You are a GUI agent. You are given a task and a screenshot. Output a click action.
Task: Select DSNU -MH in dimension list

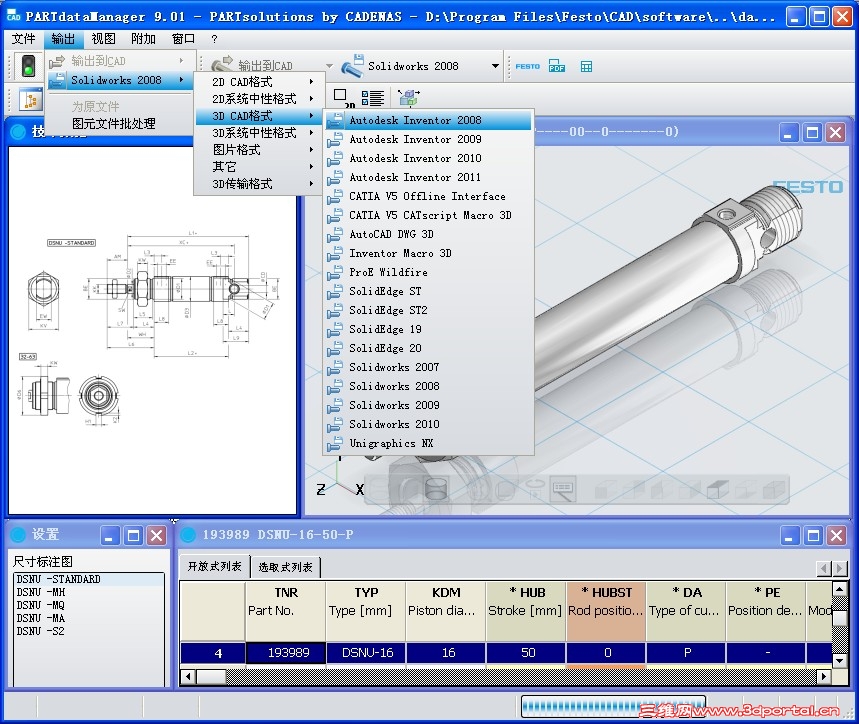[x=89, y=592]
